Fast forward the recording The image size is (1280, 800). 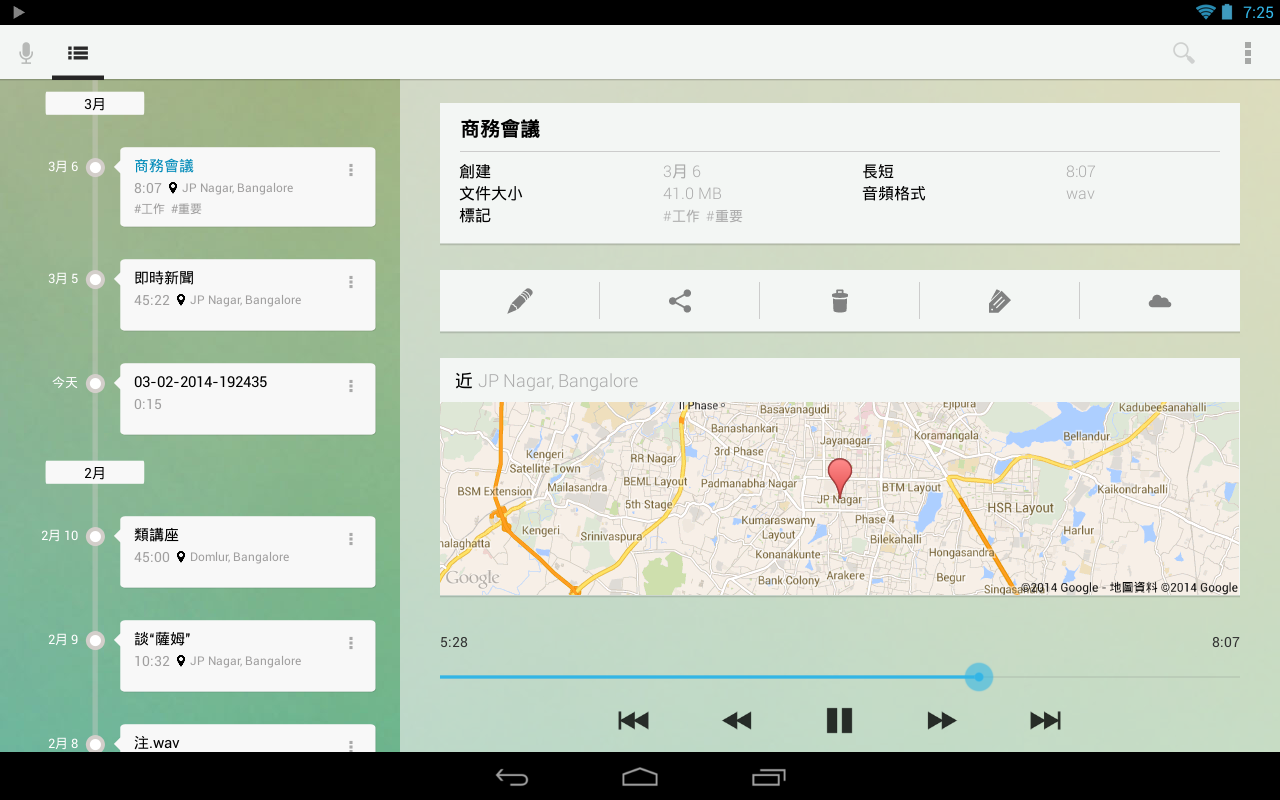942,720
